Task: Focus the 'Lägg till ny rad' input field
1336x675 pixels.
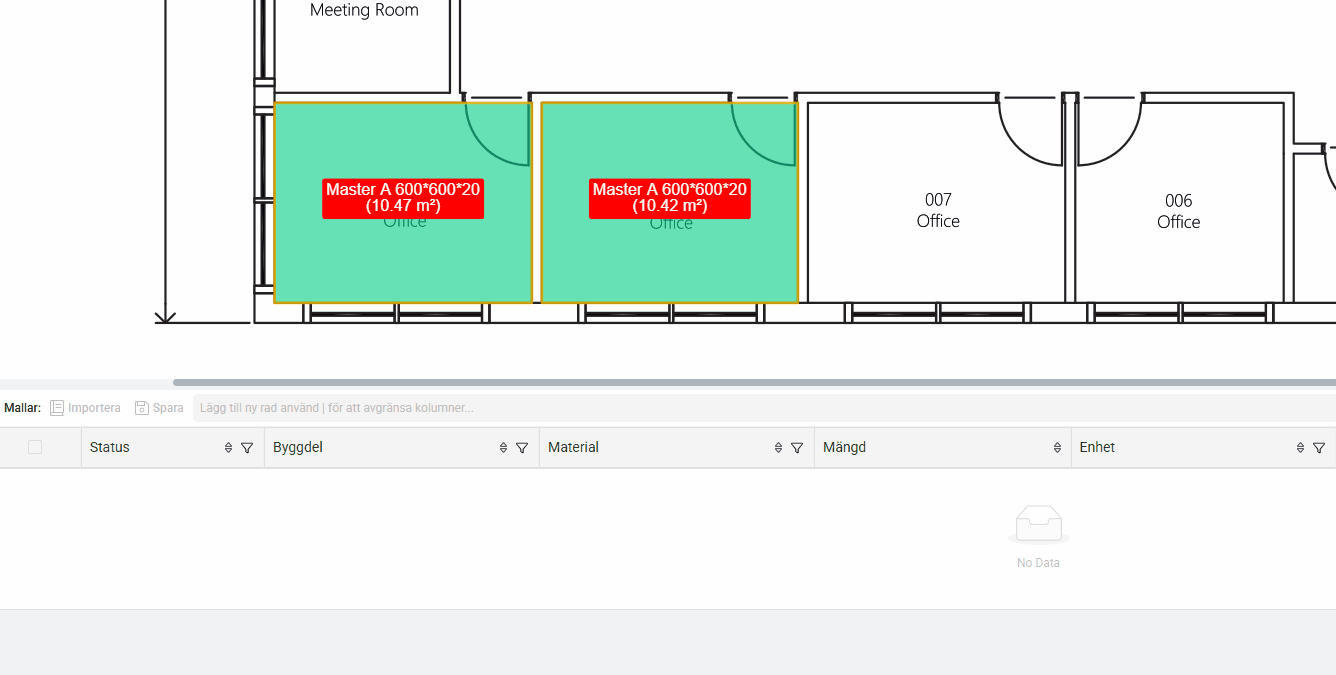Action: point(764,408)
